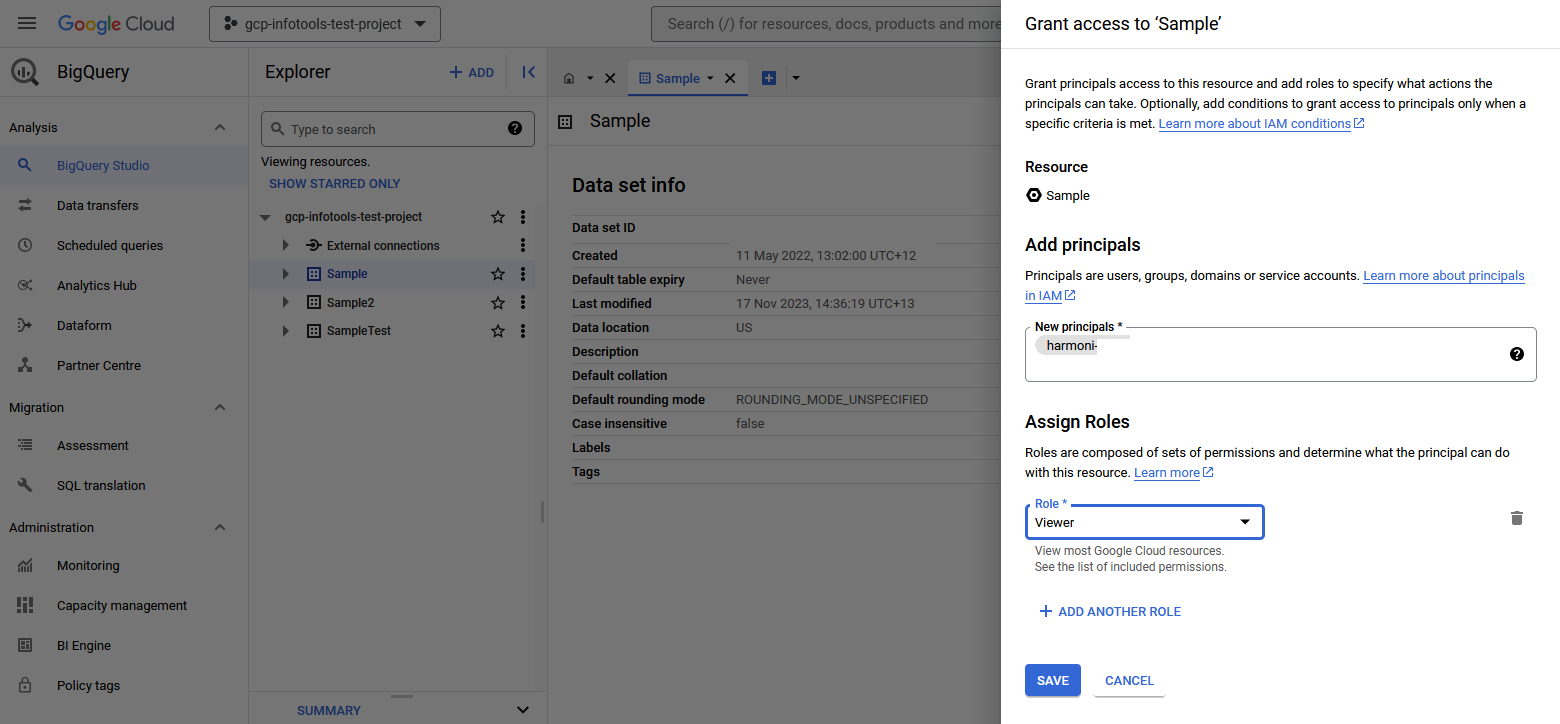Star the SampleTest dataset

pyautogui.click(x=498, y=331)
